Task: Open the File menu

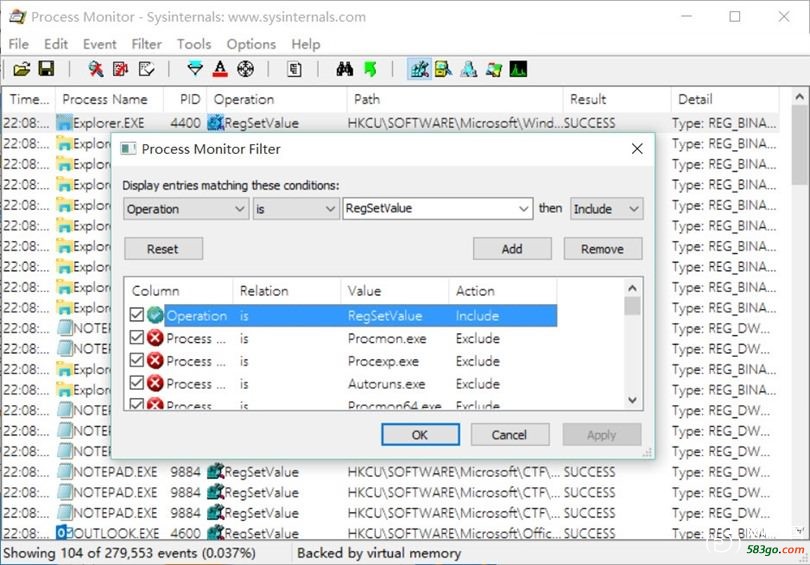Action: [19, 44]
